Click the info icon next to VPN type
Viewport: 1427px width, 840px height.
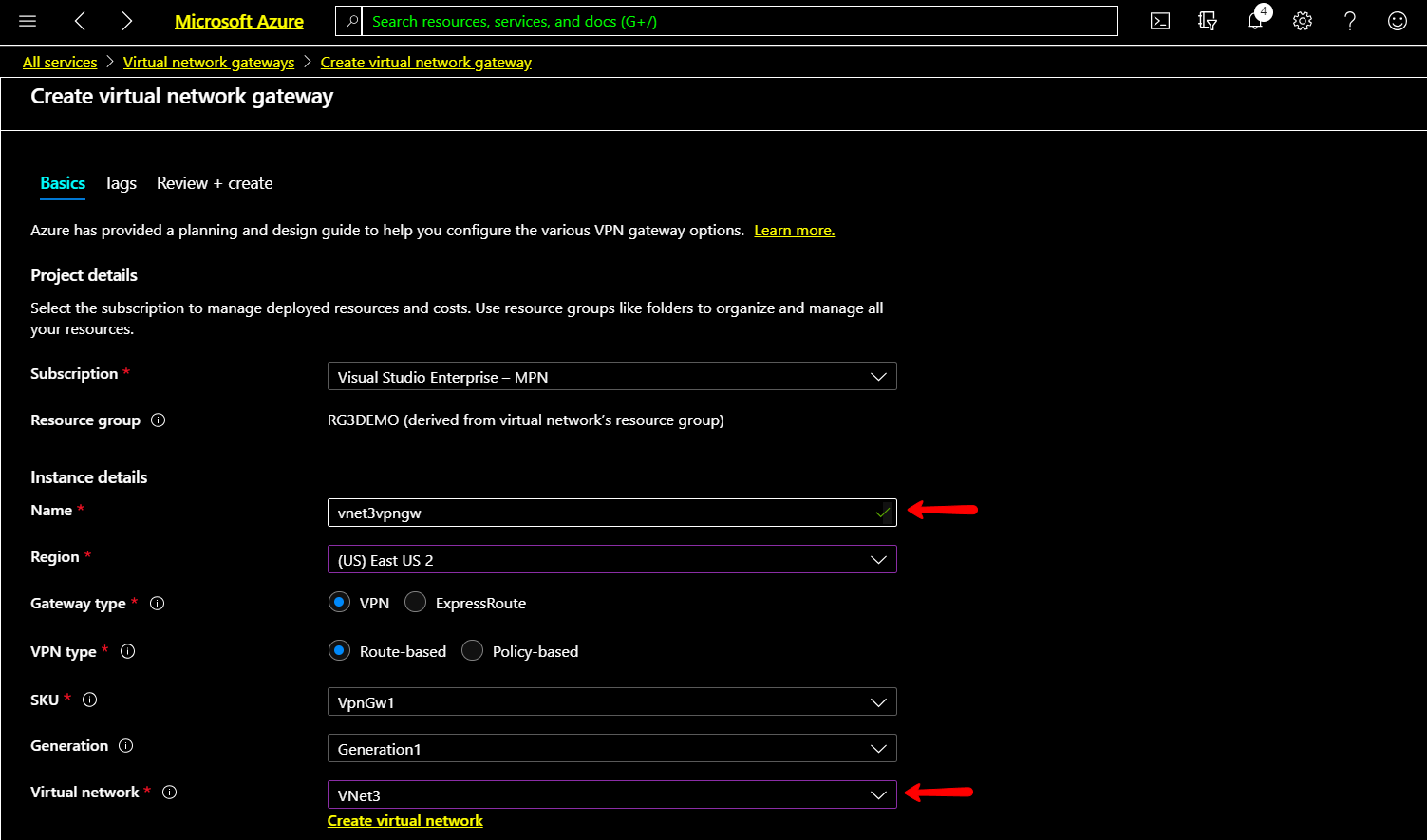coord(128,651)
